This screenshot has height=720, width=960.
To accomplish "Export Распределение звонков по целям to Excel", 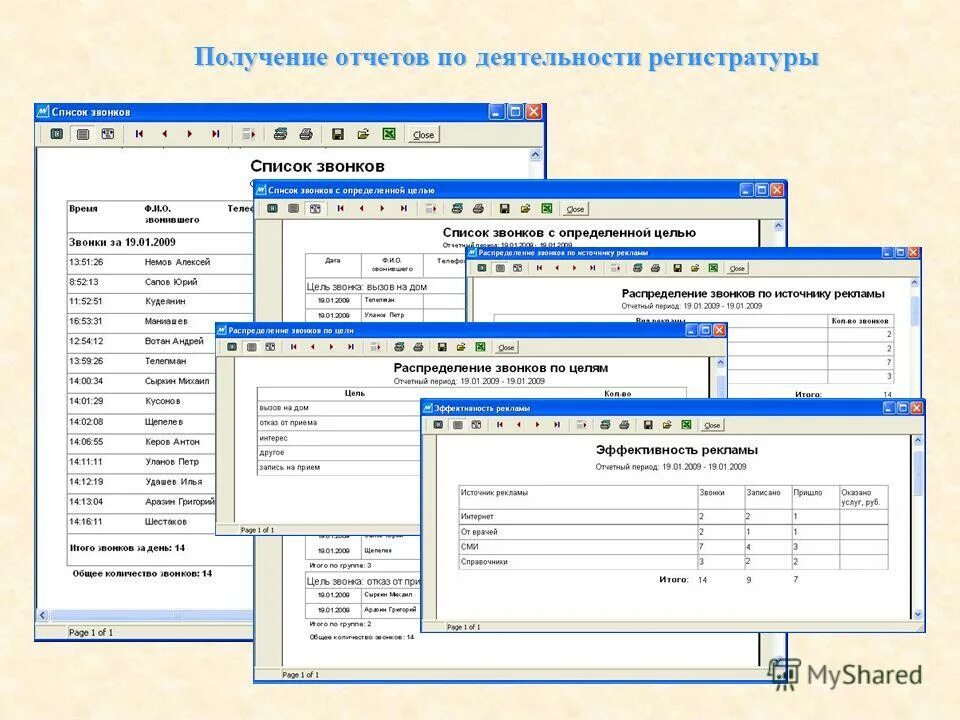I will [x=480, y=345].
